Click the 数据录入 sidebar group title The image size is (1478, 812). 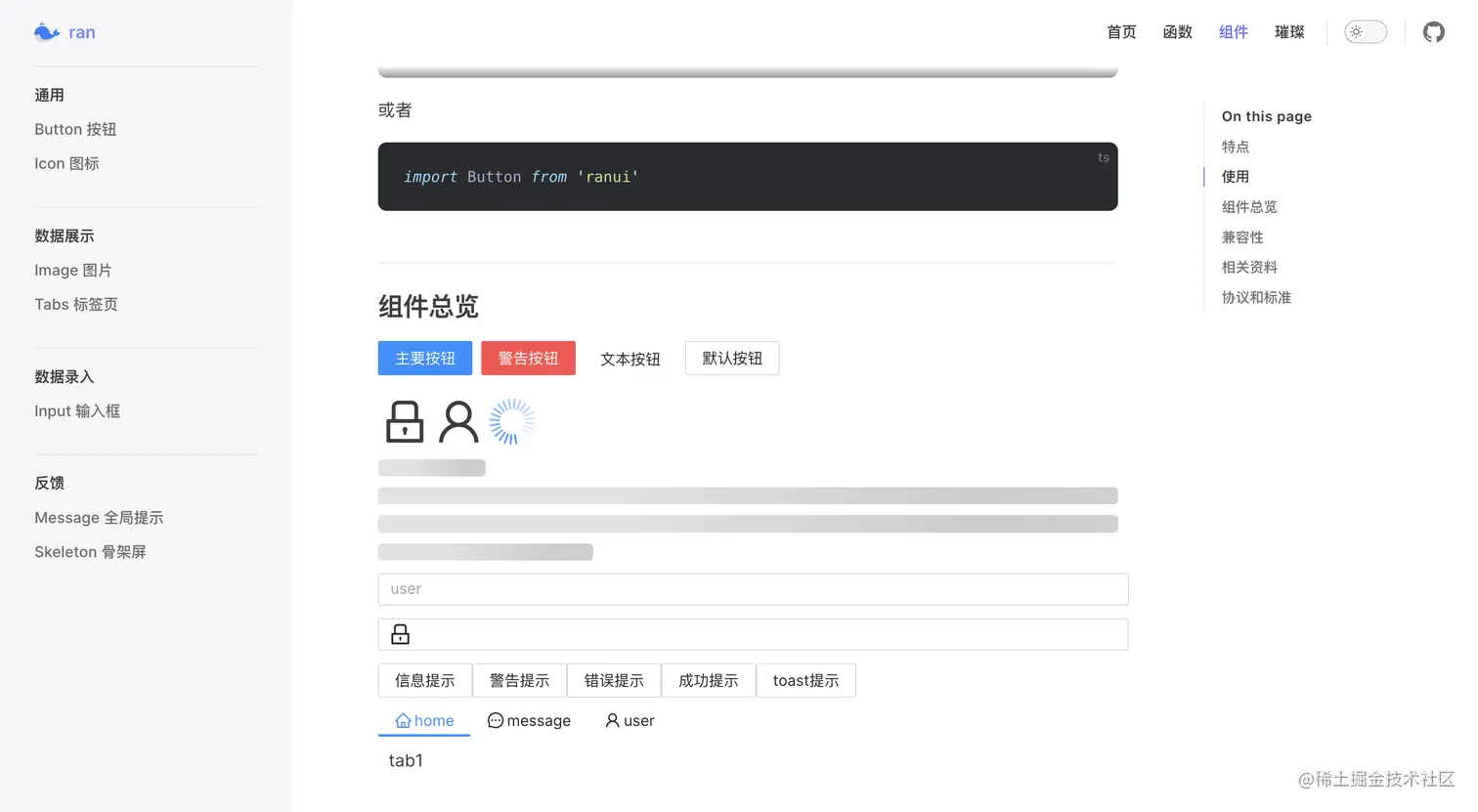tap(65, 376)
